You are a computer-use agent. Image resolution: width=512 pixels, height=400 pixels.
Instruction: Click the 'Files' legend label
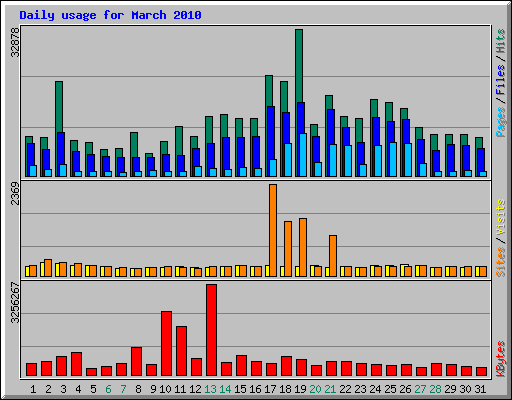coord(501,80)
